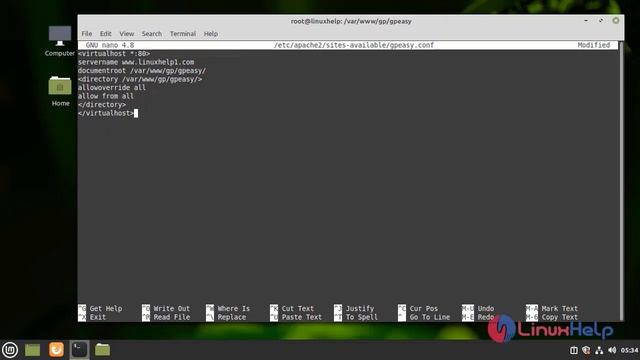This screenshot has height=360, width=640.
Task: Click the 'allowoverride all' line
Action: point(112,88)
